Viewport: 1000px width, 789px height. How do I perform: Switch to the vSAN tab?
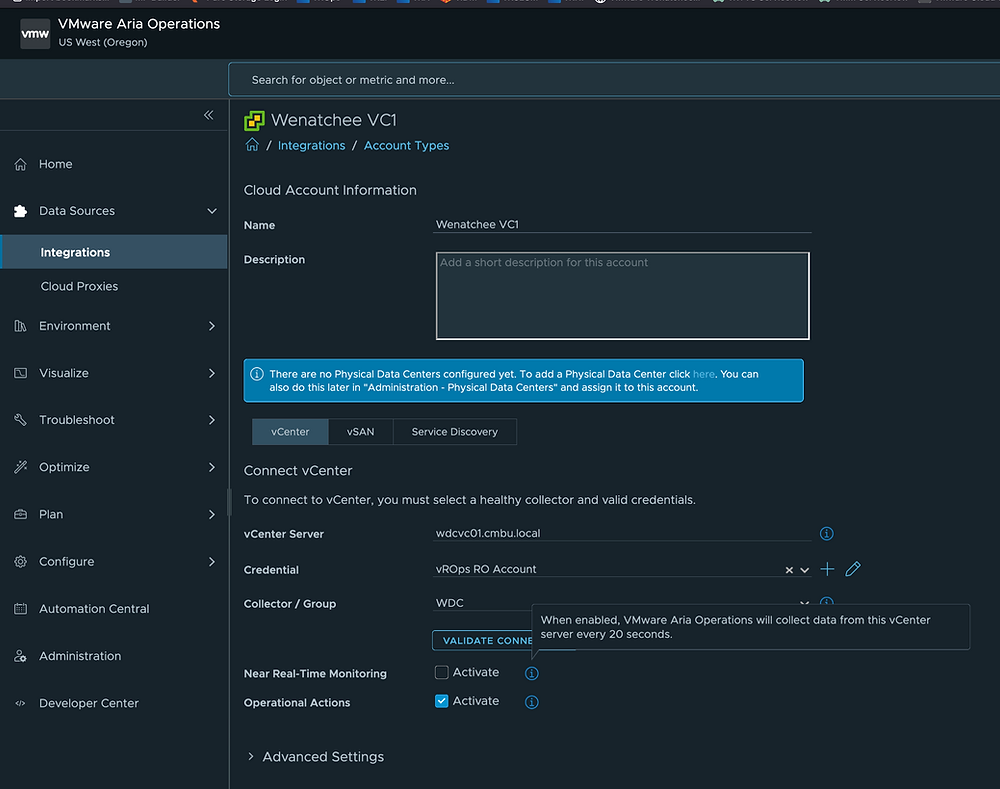[x=360, y=432]
